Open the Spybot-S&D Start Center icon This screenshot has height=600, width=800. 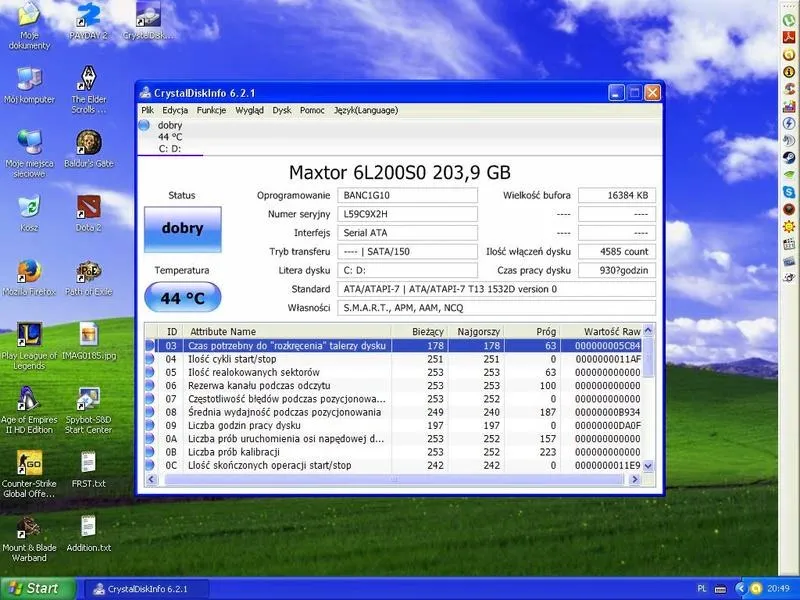[x=88, y=410]
